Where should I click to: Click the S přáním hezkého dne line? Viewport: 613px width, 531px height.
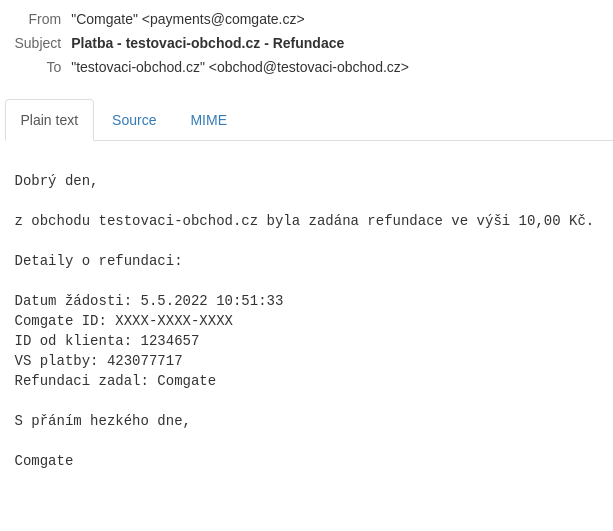click(x=102, y=421)
